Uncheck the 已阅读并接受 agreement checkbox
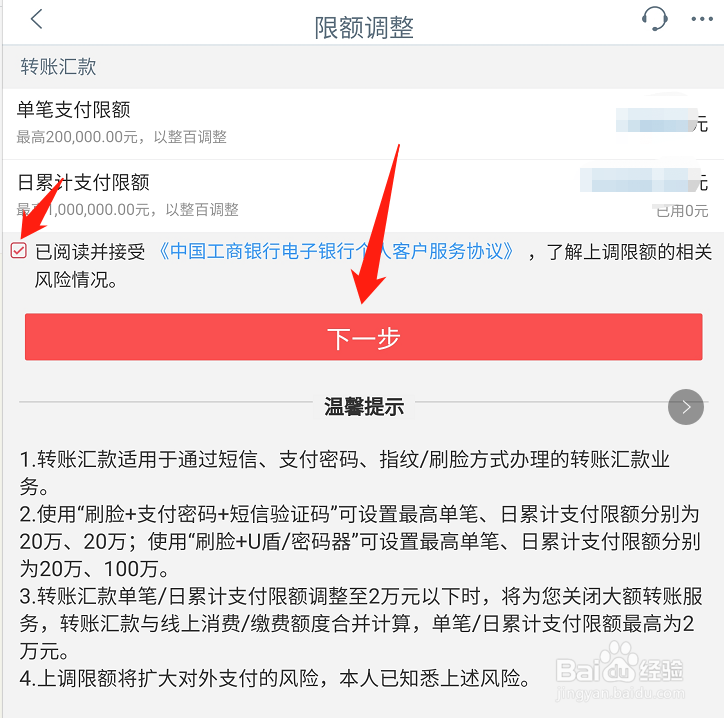The height and width of the screenshot is (718, 724). coord(18,251)
